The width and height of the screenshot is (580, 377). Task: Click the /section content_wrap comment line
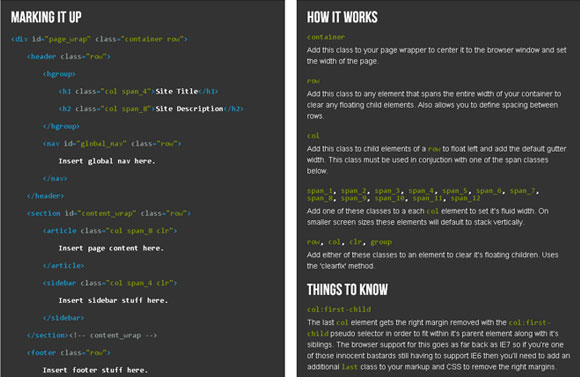[x=92, y=335]
